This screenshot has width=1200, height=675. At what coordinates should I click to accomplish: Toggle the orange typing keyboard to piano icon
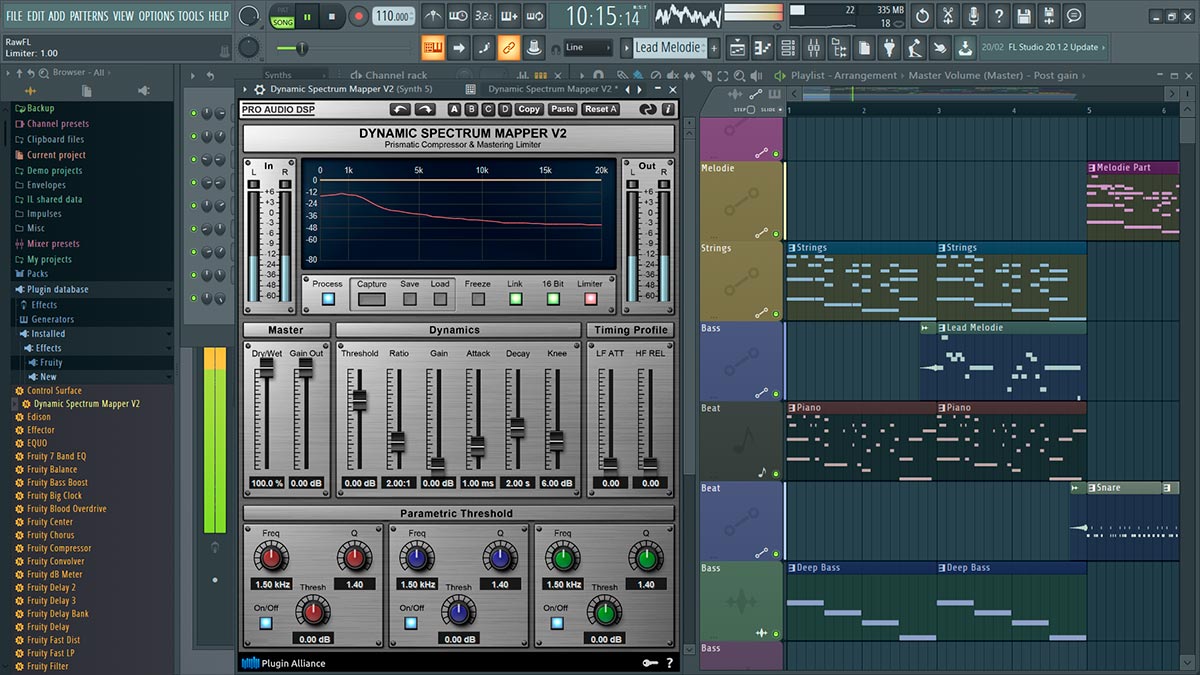click(x=433, y=47)
